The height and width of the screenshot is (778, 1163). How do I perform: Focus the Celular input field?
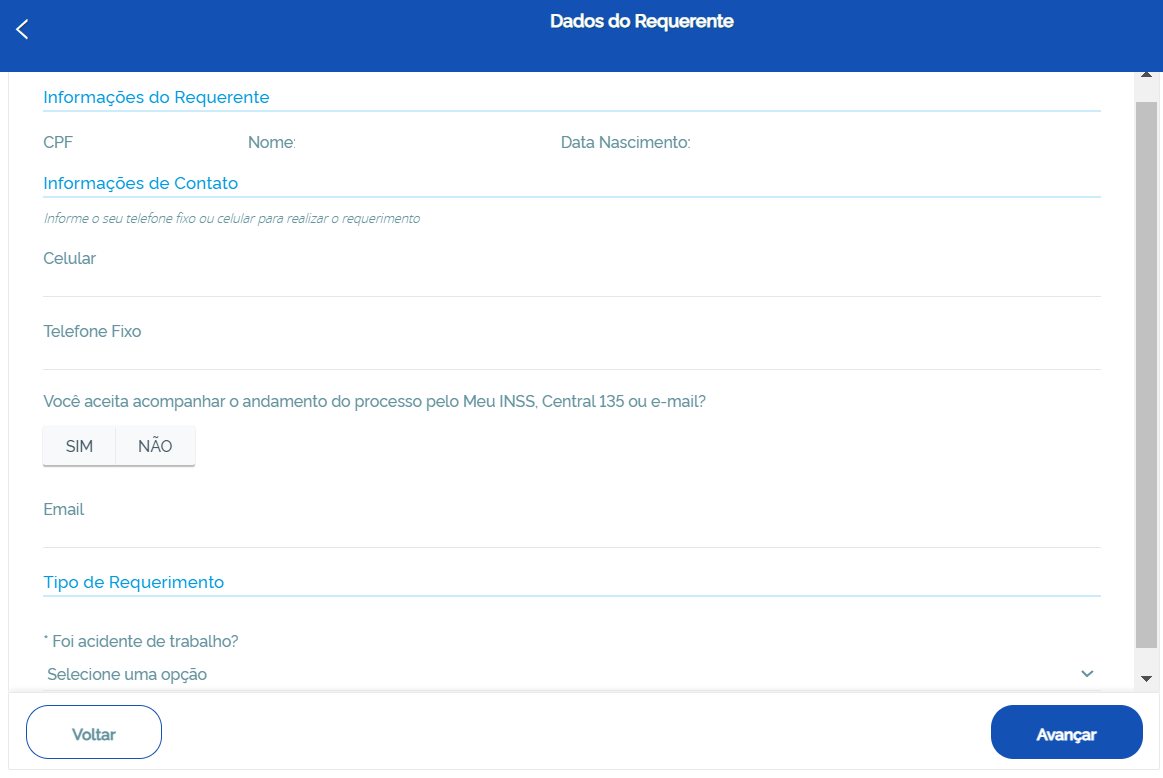tap(570, 280)
